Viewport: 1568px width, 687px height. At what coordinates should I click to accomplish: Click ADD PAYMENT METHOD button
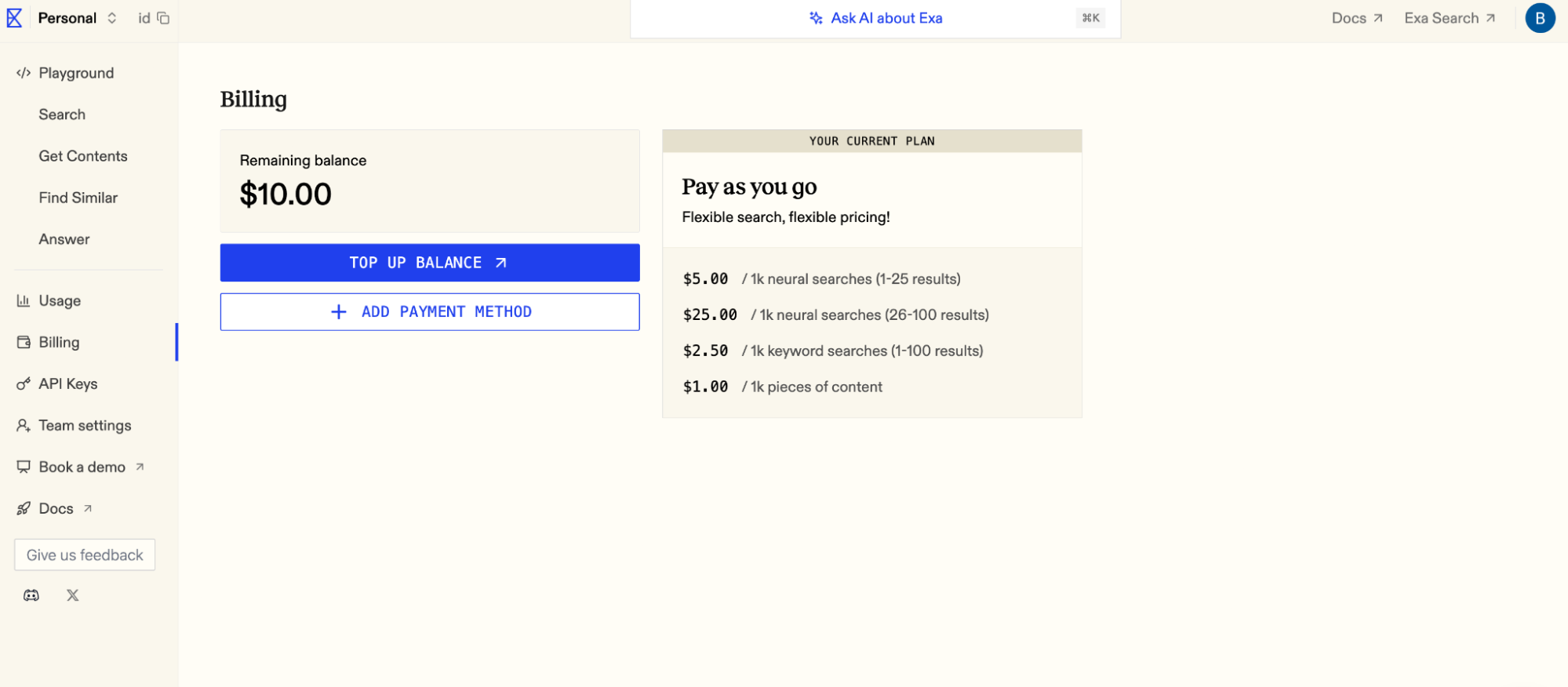[x=430, y=312]
